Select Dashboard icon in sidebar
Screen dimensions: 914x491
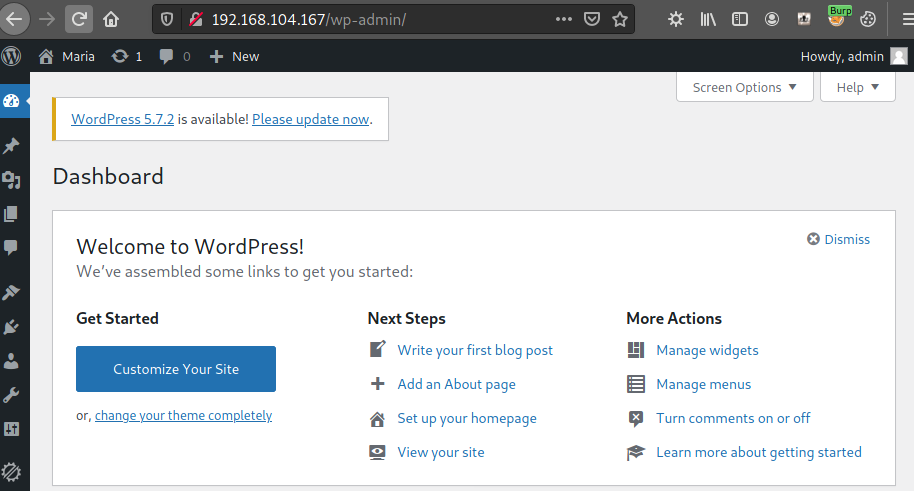(12, 101)
